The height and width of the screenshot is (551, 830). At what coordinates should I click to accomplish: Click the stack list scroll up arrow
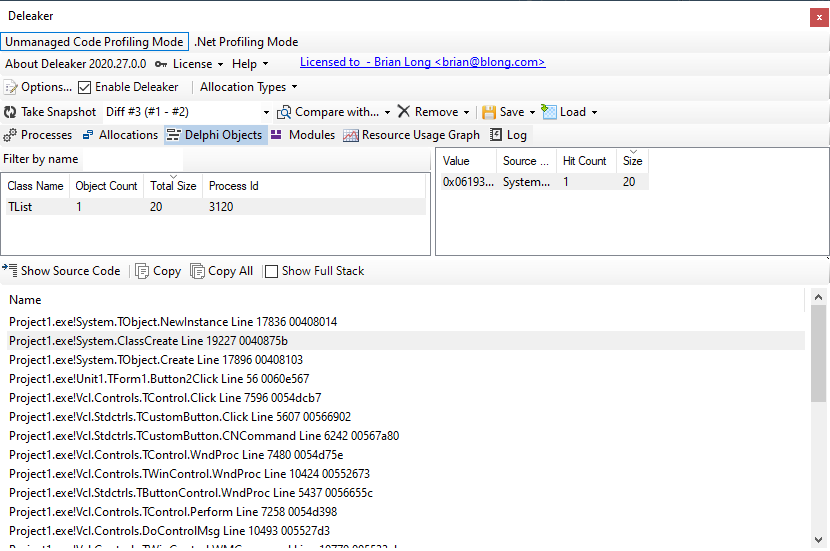pos(818,297)
